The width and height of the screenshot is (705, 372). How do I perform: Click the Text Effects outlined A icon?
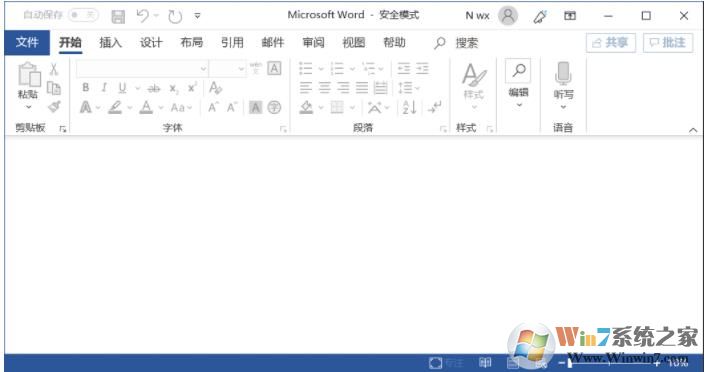85,108
